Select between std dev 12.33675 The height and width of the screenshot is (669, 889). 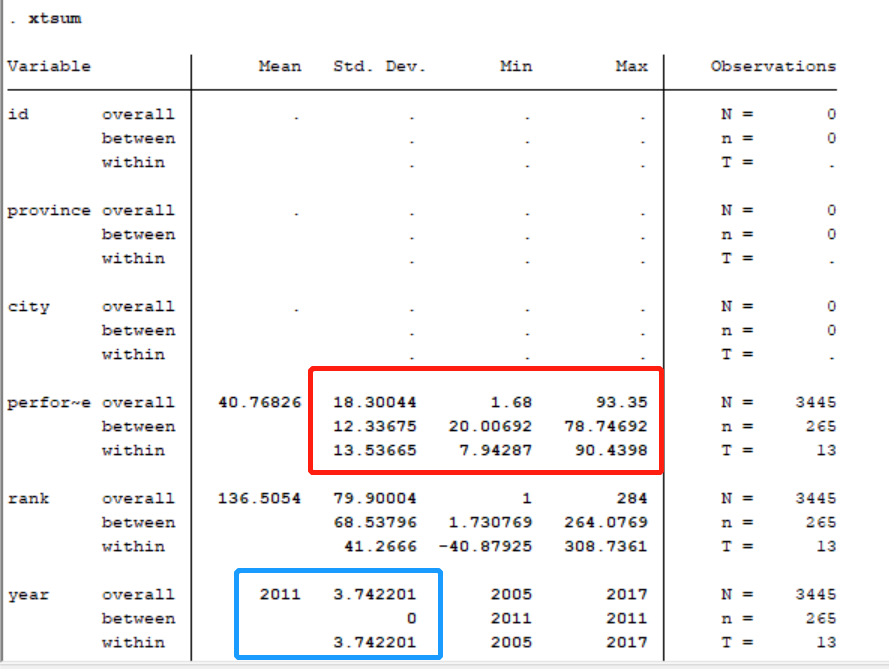click(x=375, y=426)
